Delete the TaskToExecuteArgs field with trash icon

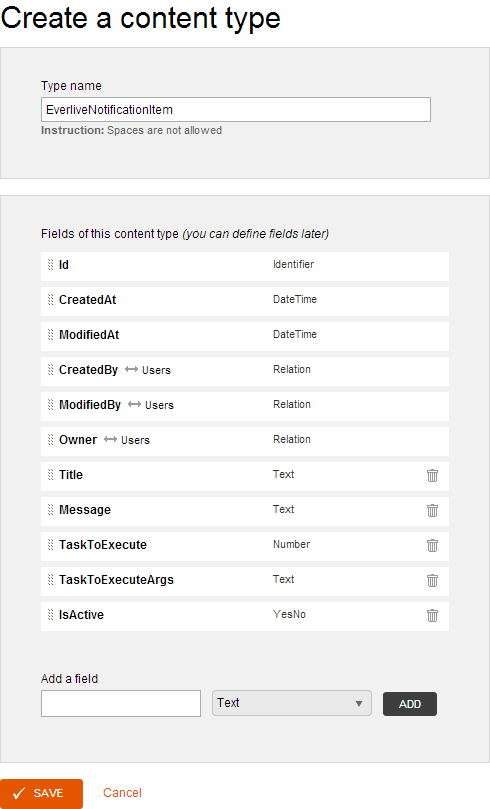pyautogui.click(x=432, y=580)
